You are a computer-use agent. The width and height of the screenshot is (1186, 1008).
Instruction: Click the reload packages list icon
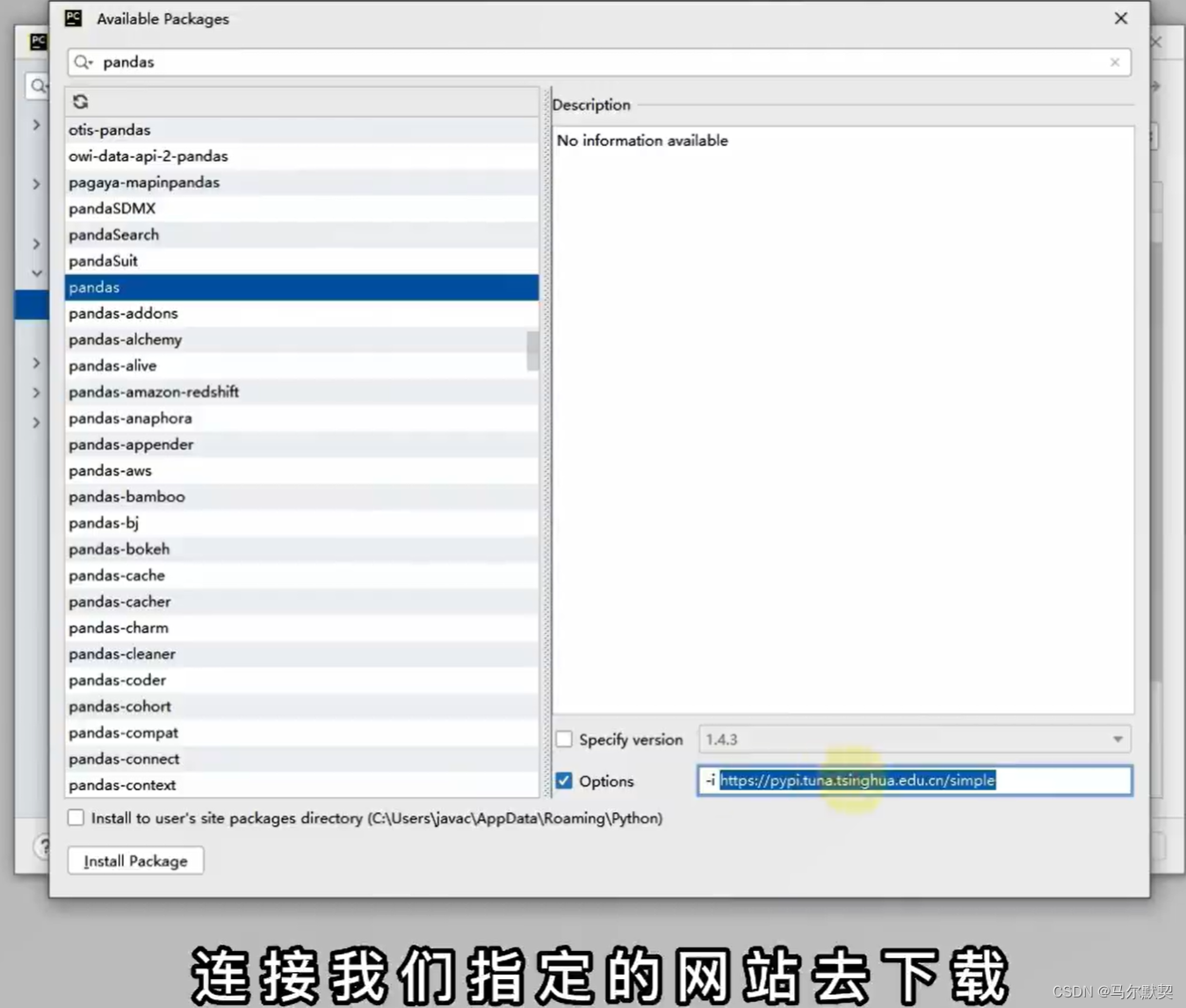80,101
